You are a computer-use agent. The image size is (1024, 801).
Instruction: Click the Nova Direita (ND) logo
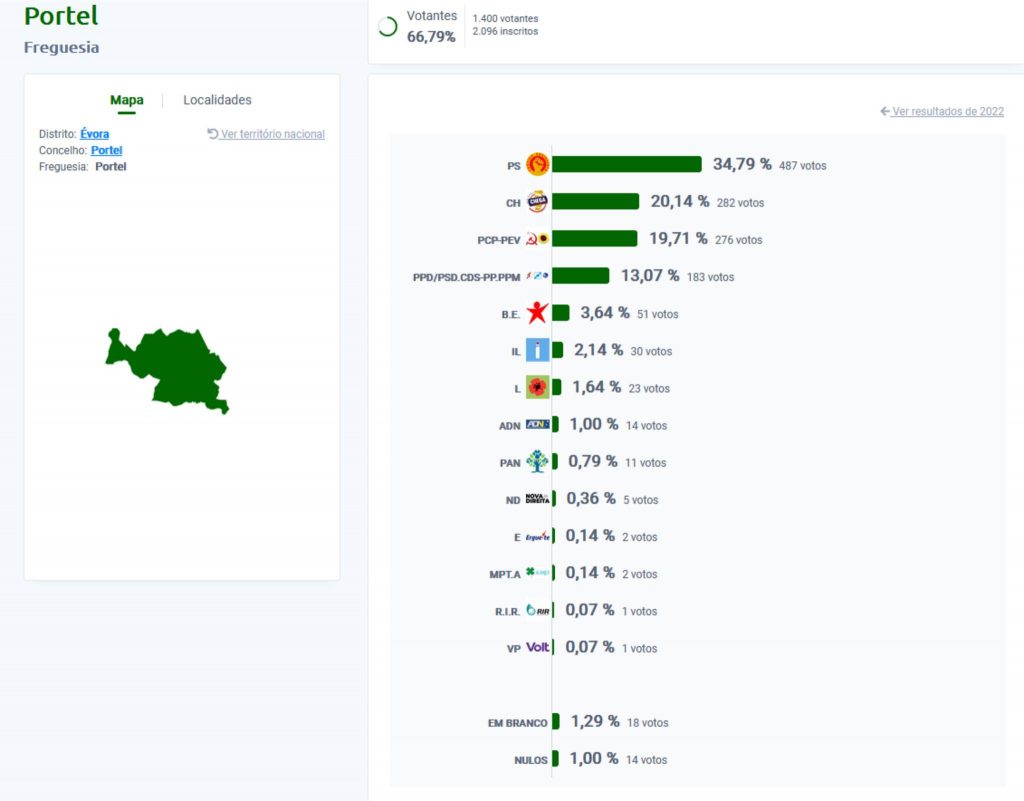click(537, 499)
